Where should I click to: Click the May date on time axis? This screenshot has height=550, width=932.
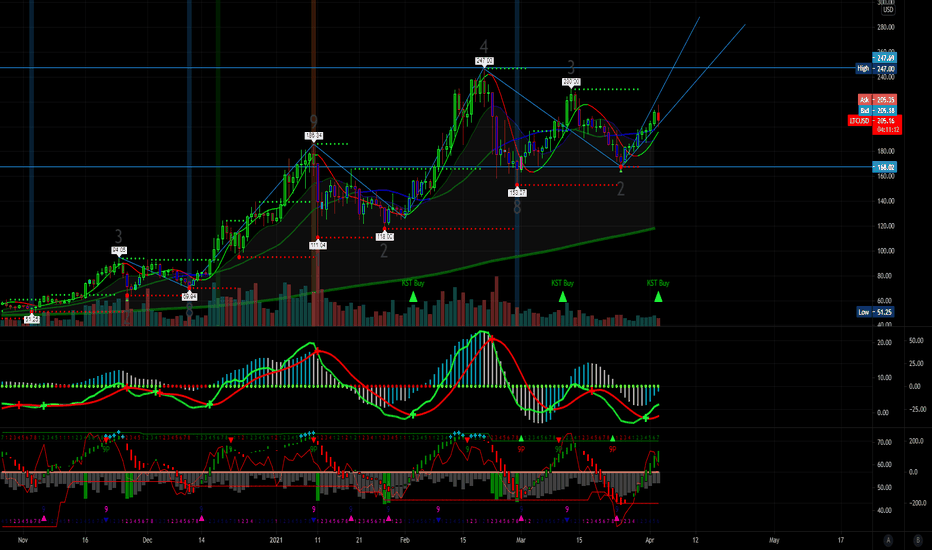[774, 540]
